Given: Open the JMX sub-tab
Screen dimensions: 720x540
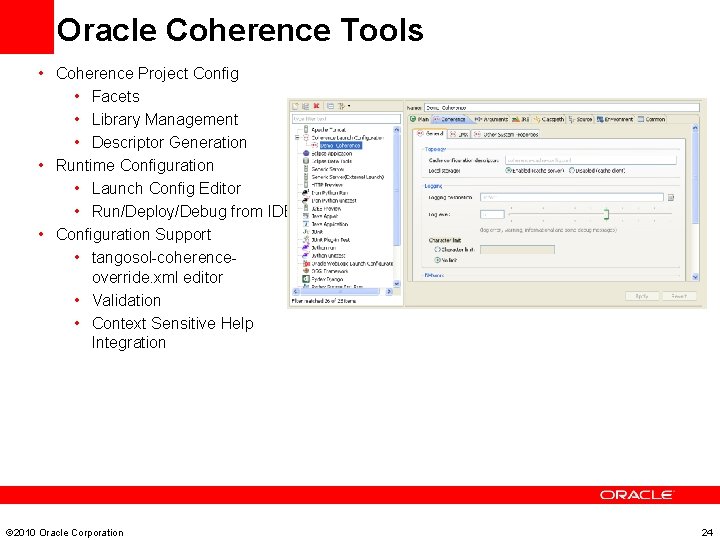Looking at the screenshot, I should tap(459, 135).
